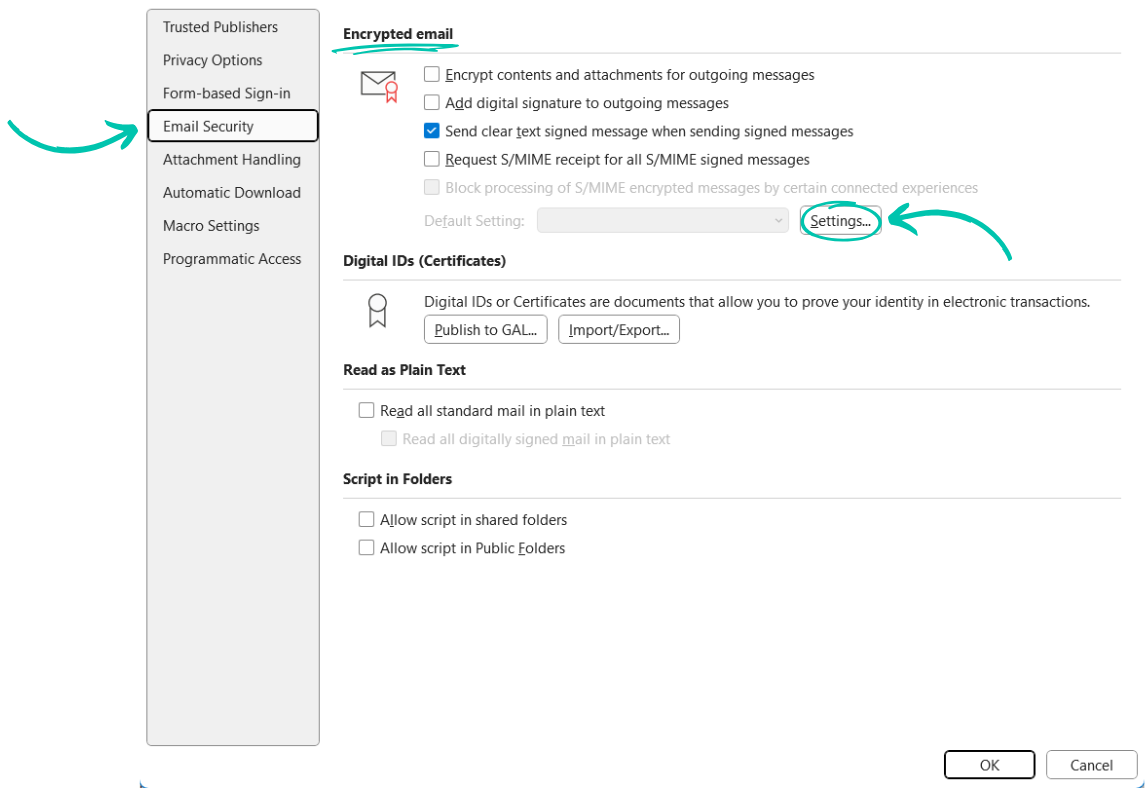Disable sending clear text signed messages

pyautogui.click(x=431, y=130)
